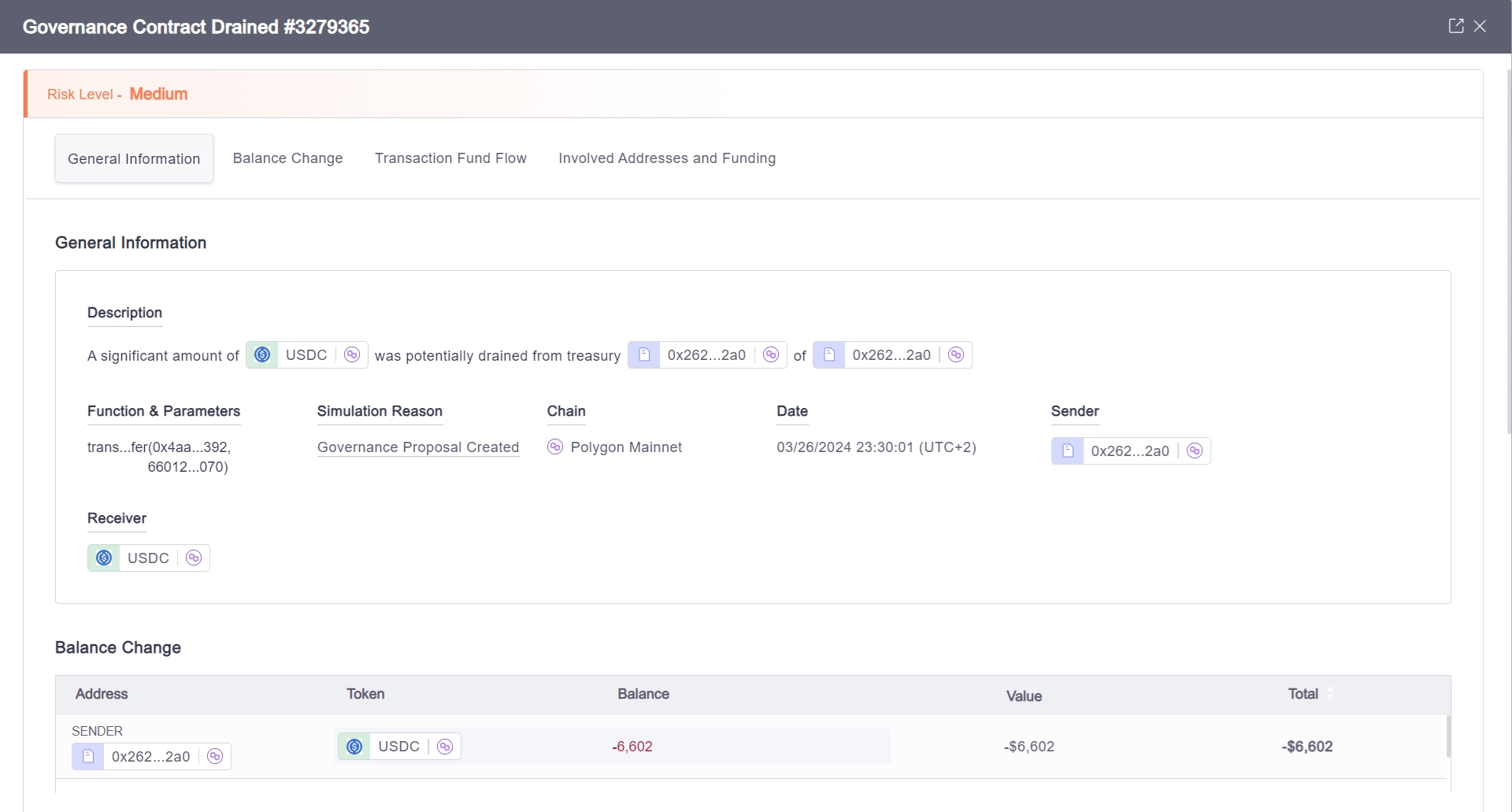1512x812 pixels.
Task: Click link icon in Receiver USDC chip
Action: 194,558
